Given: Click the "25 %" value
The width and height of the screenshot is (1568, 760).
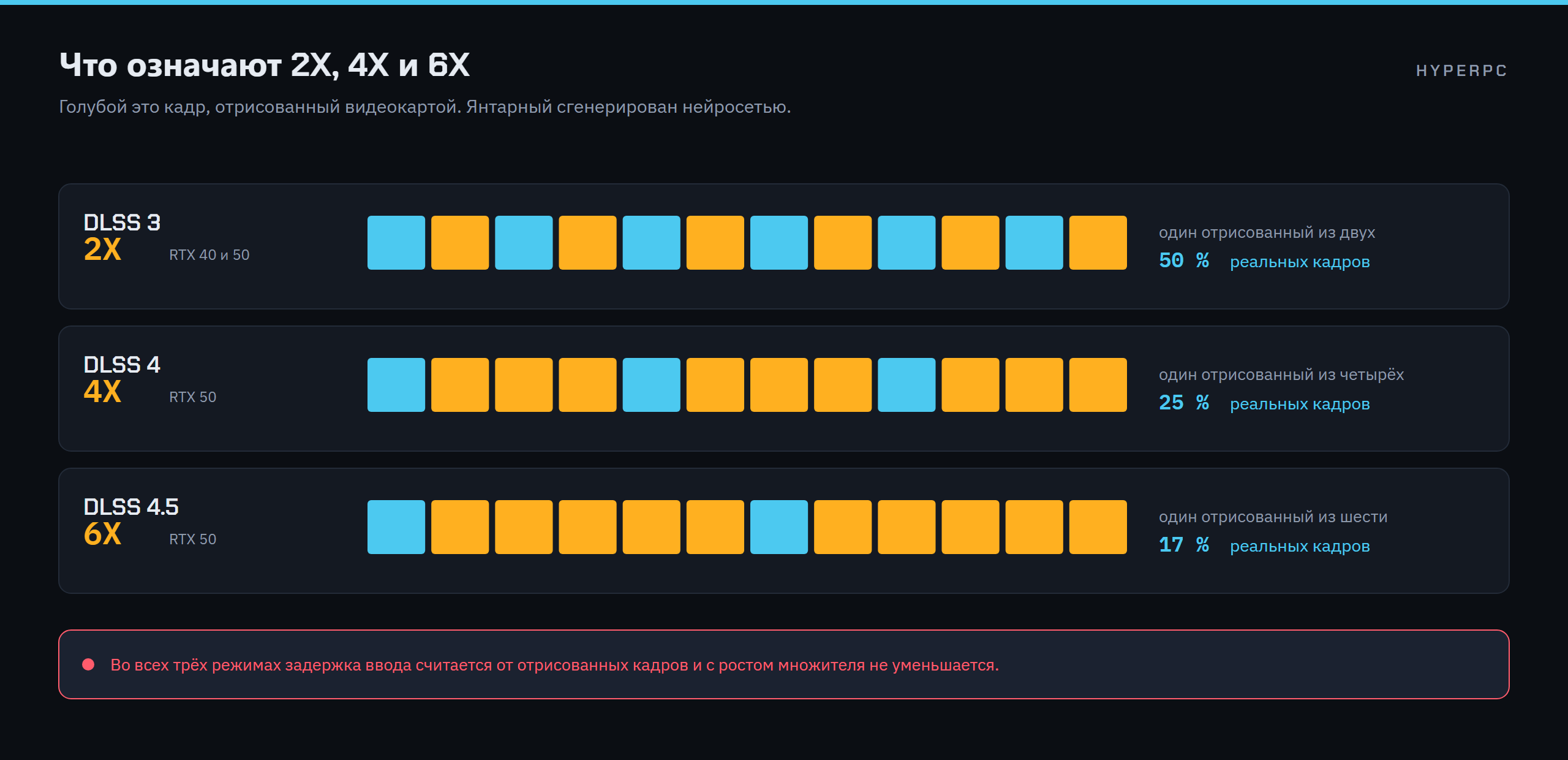Looking at the screenshot, I should click(1184, 403).
